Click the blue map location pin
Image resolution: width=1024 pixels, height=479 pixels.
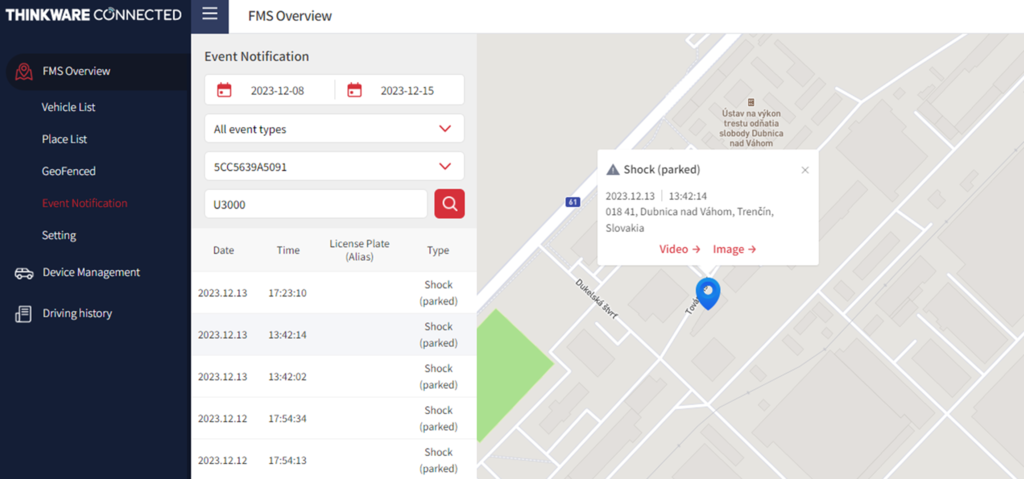coord(708,292)
